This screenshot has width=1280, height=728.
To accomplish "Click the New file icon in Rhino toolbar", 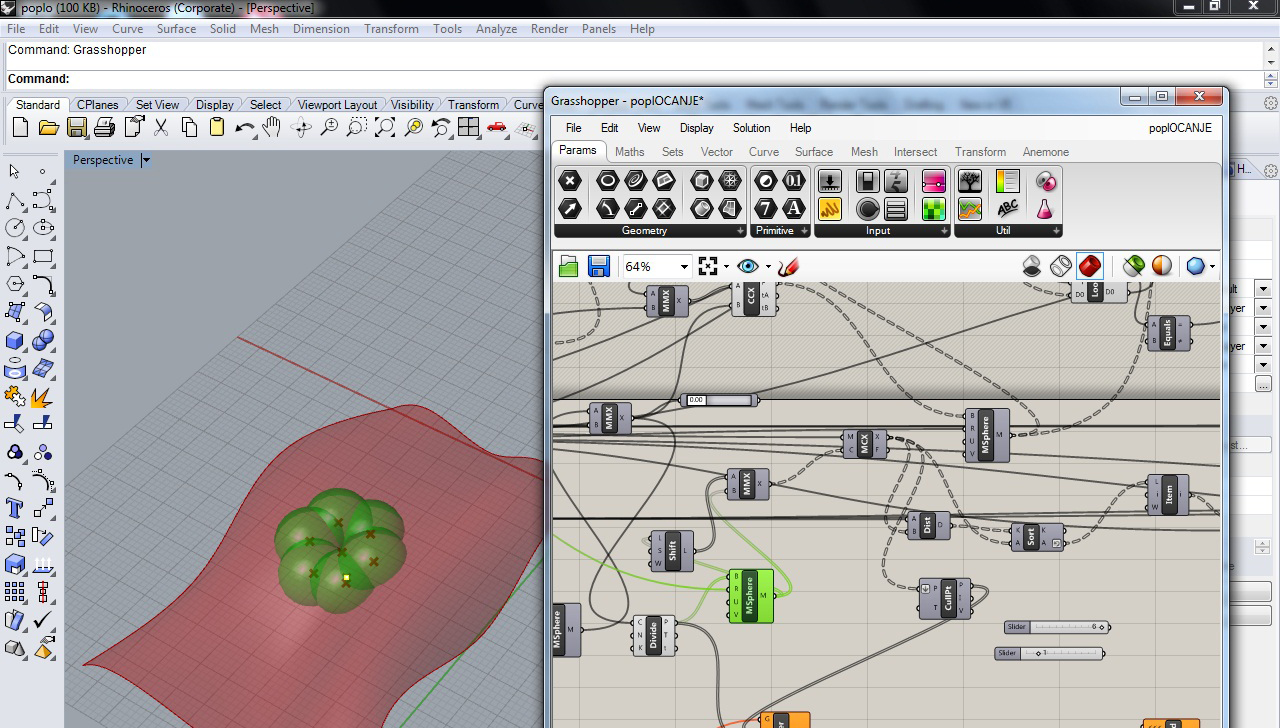I will click(x=20, y=127).
